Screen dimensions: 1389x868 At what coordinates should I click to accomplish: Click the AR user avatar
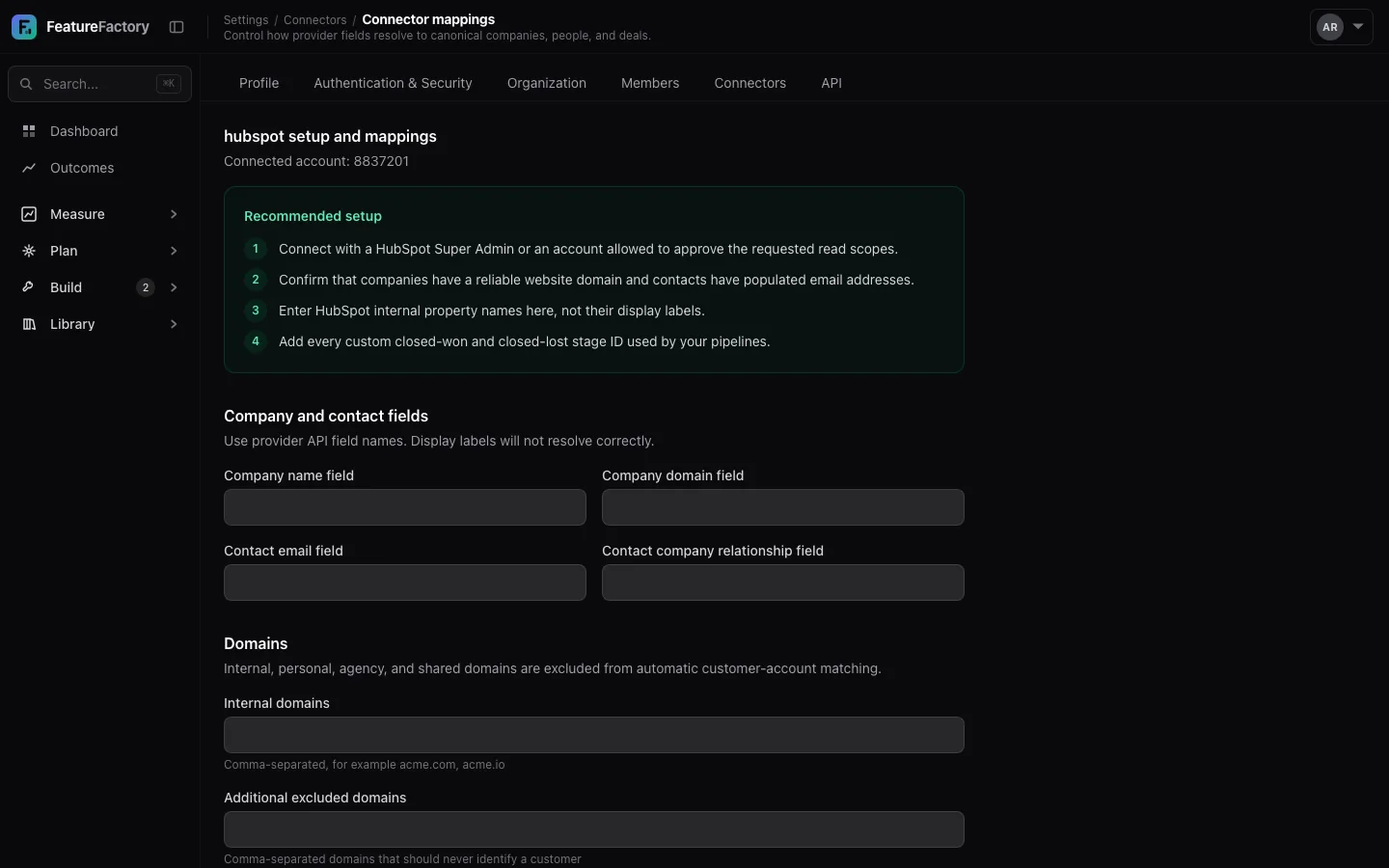(x=1330, y=27)
